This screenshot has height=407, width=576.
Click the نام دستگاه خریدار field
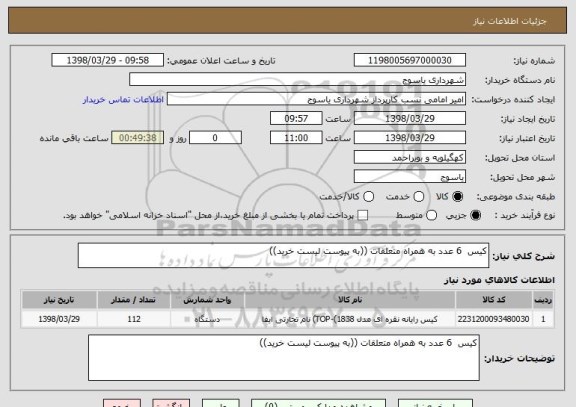click(x=297, y=80)
